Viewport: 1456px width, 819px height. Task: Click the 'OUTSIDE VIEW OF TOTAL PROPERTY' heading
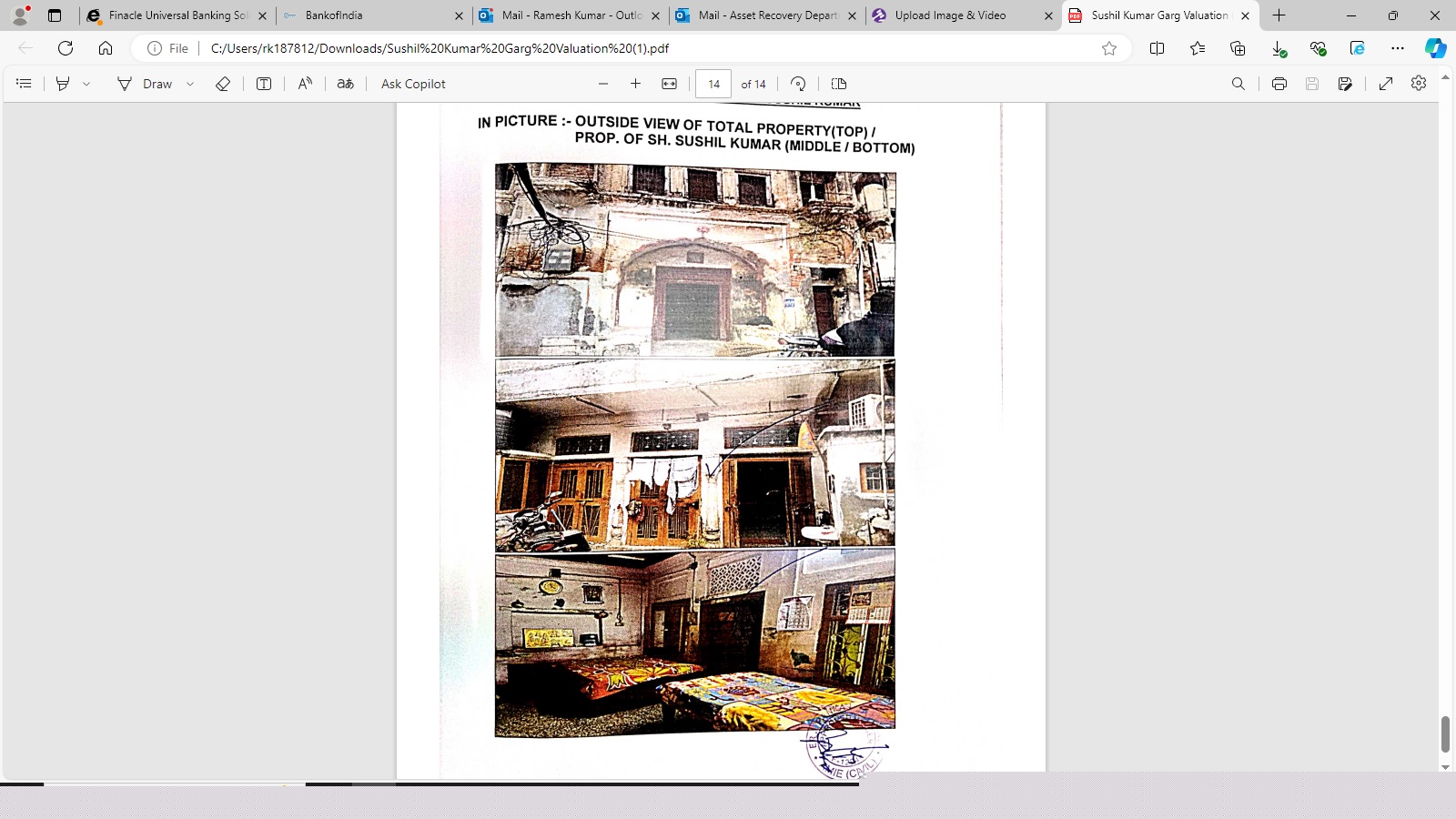[725, 126]
